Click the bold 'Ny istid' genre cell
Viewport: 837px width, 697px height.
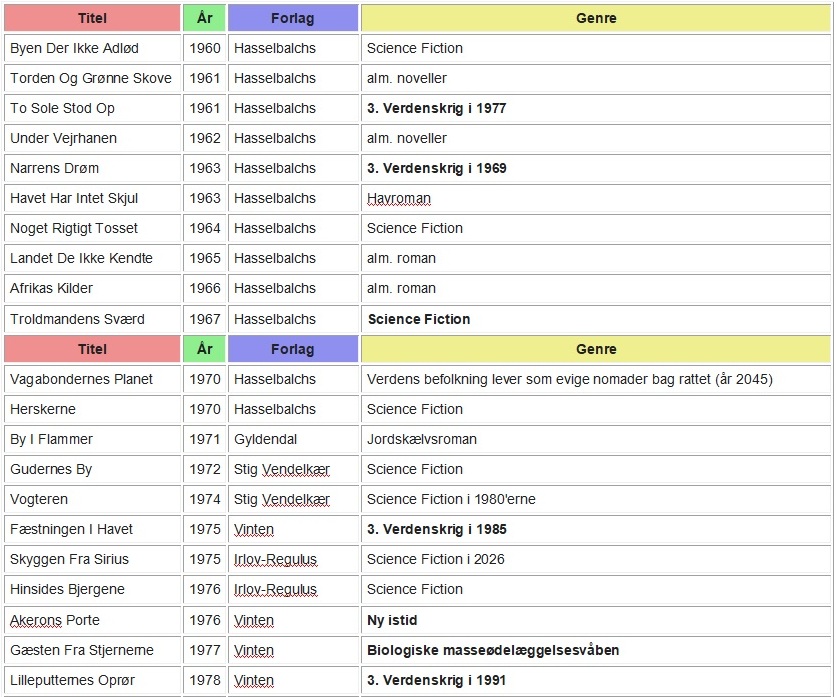pyautogui.click(x=392, y=620)
